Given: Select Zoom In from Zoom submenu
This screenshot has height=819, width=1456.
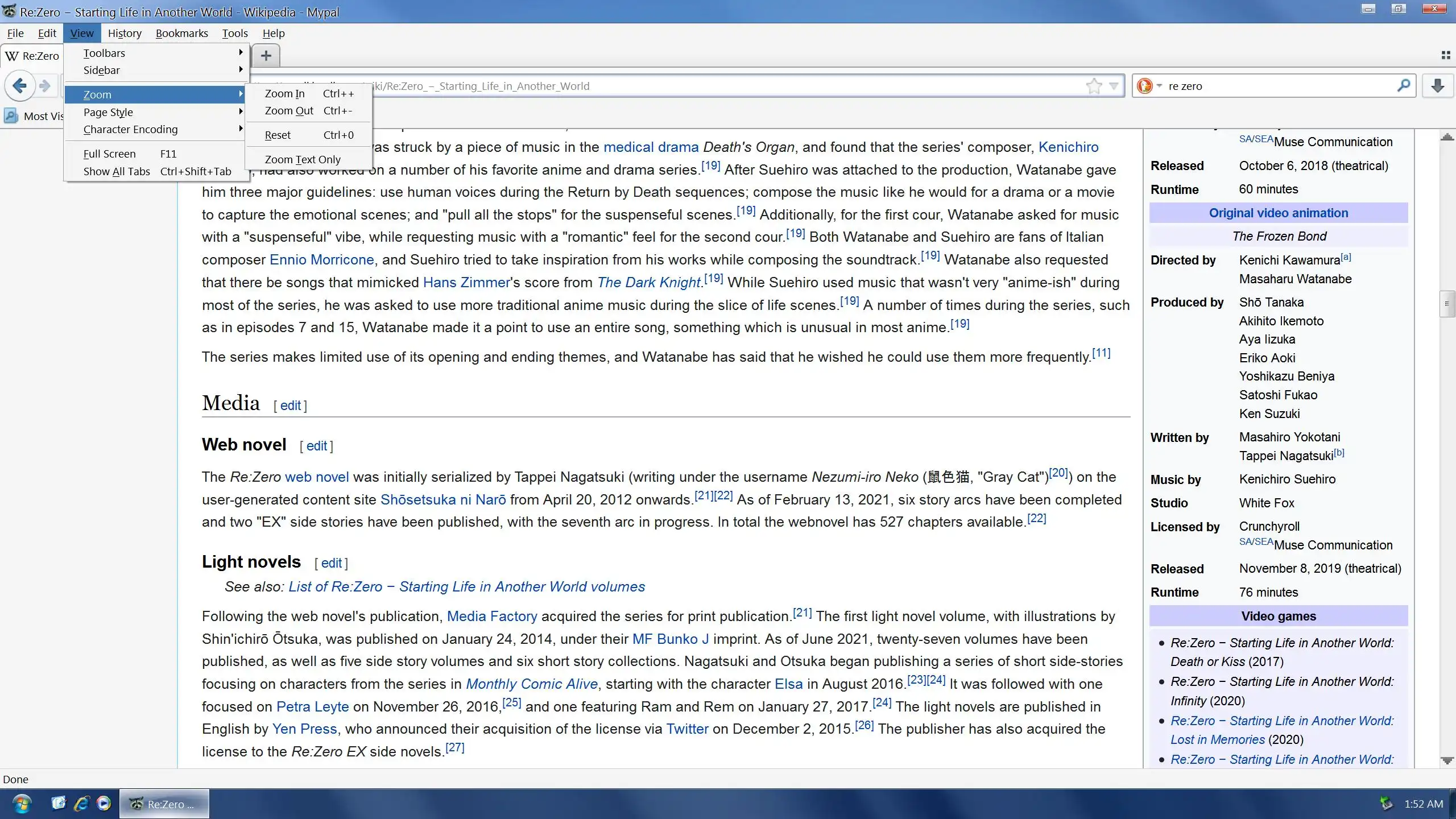Looking at the screenshot, I should [x=285, y=93].
